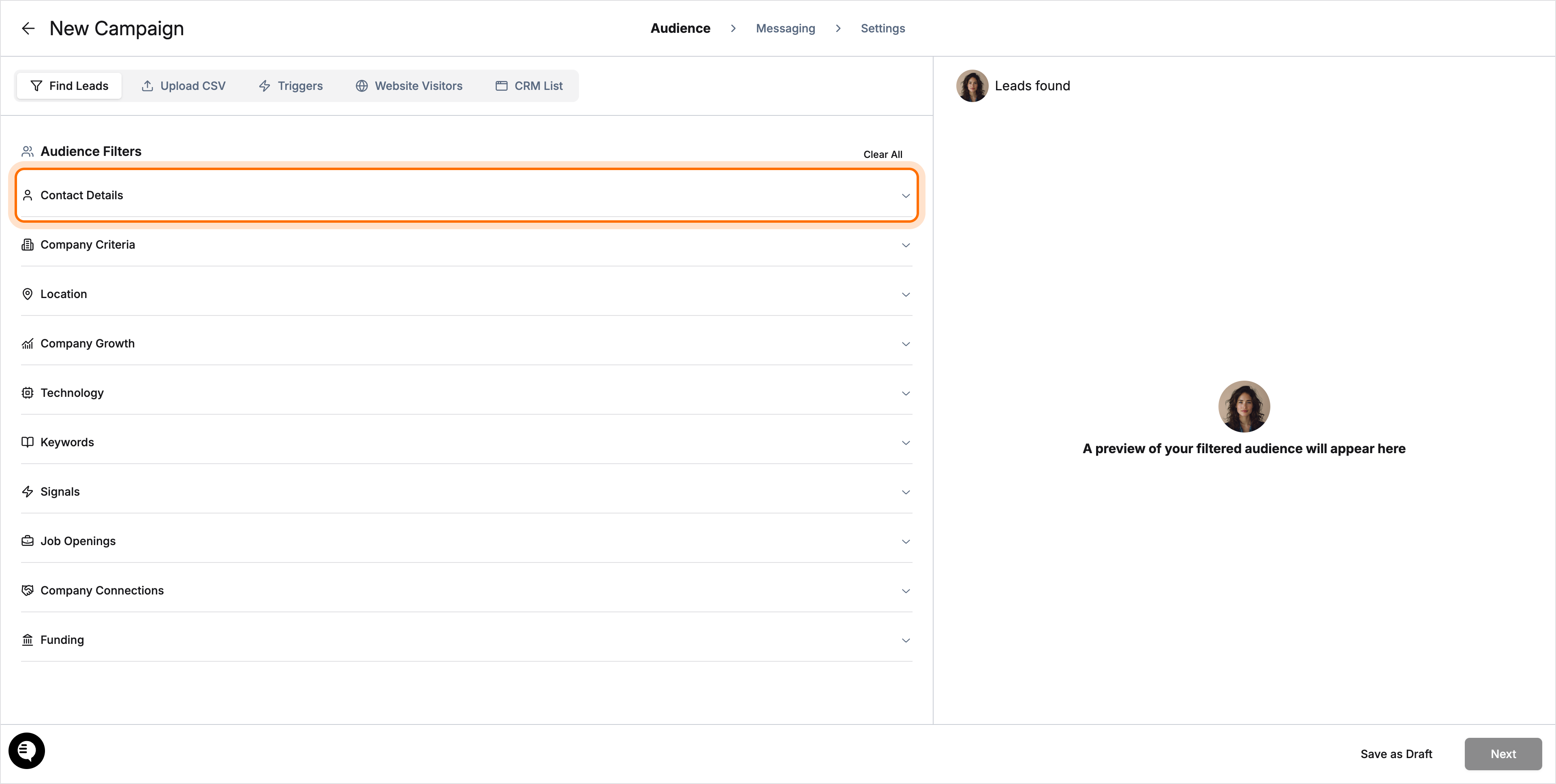Expand Location filter chevron
This screenshot has height=784, width=1556.
click(906, 294)
